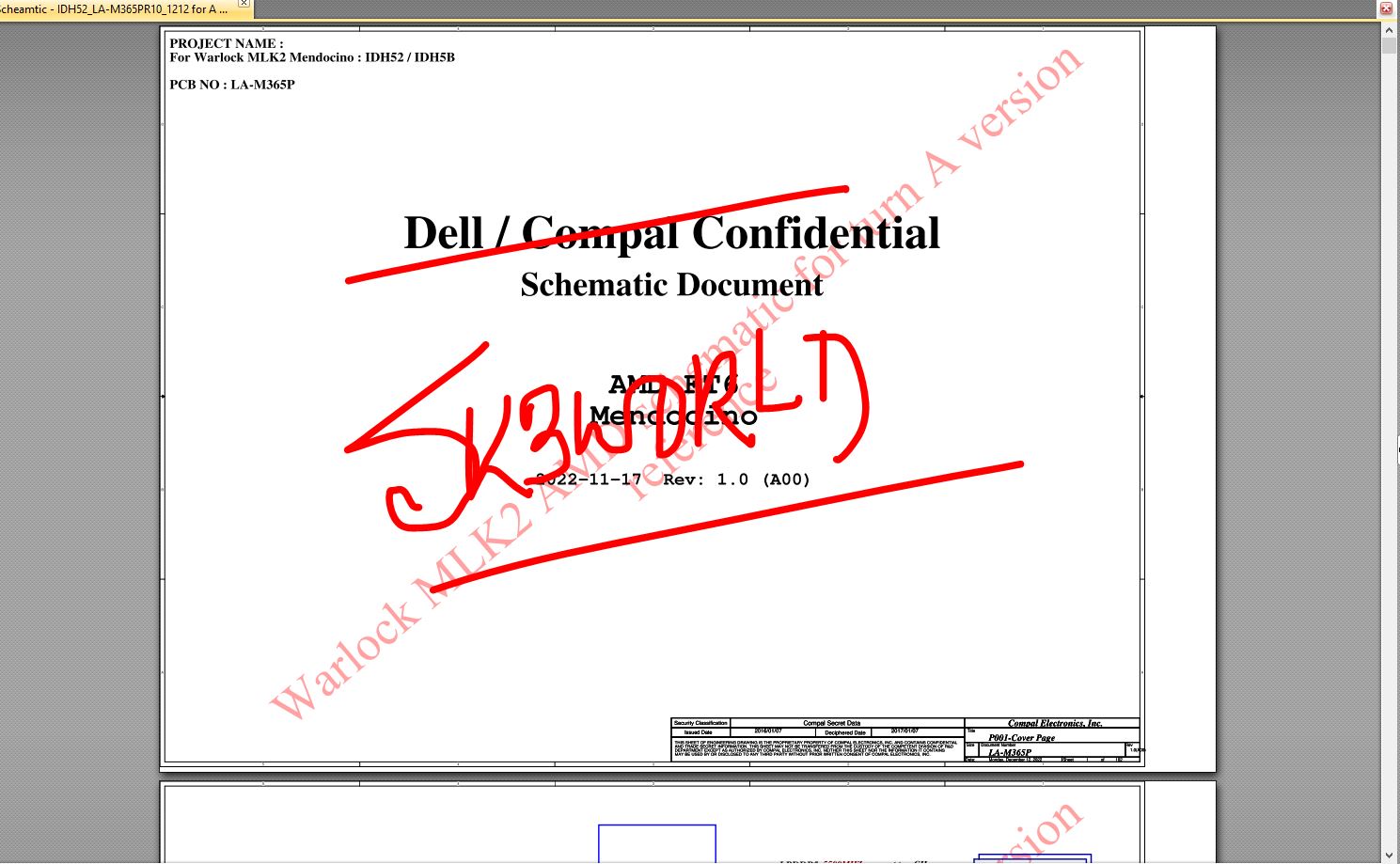Image resolution: width=1400 pixels, height=864 pixels.
Task: Click the vertical scrollbar thumb
Action: point(1389,45)
